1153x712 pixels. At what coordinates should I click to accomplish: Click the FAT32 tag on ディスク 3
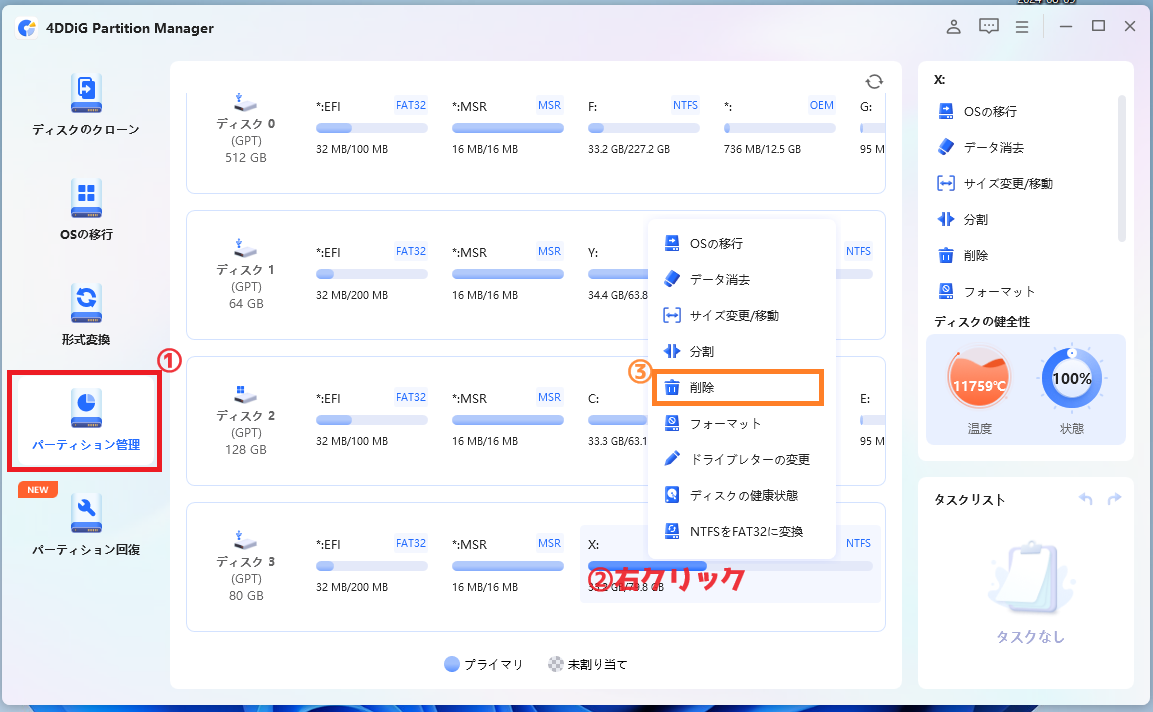(410, 543)
